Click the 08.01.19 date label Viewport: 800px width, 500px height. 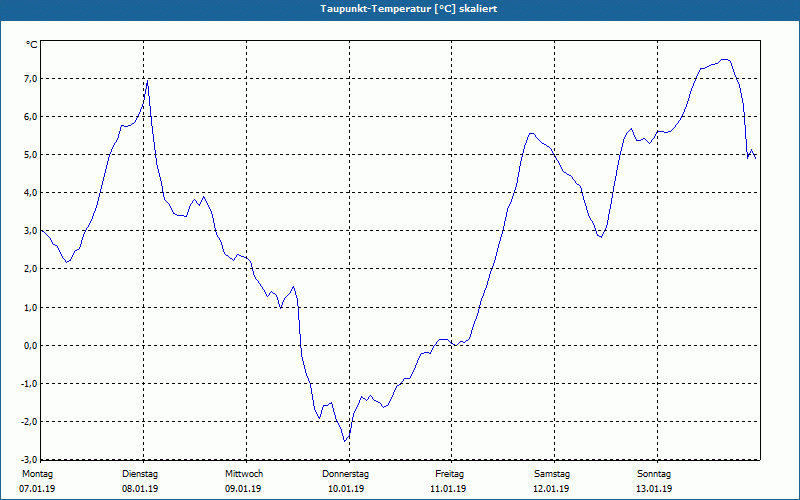140,489
